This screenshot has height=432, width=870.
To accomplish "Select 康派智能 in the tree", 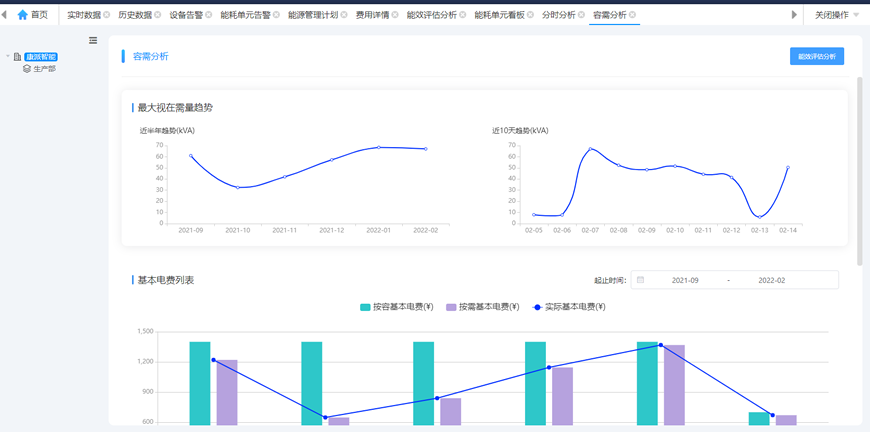I will 41,57.
